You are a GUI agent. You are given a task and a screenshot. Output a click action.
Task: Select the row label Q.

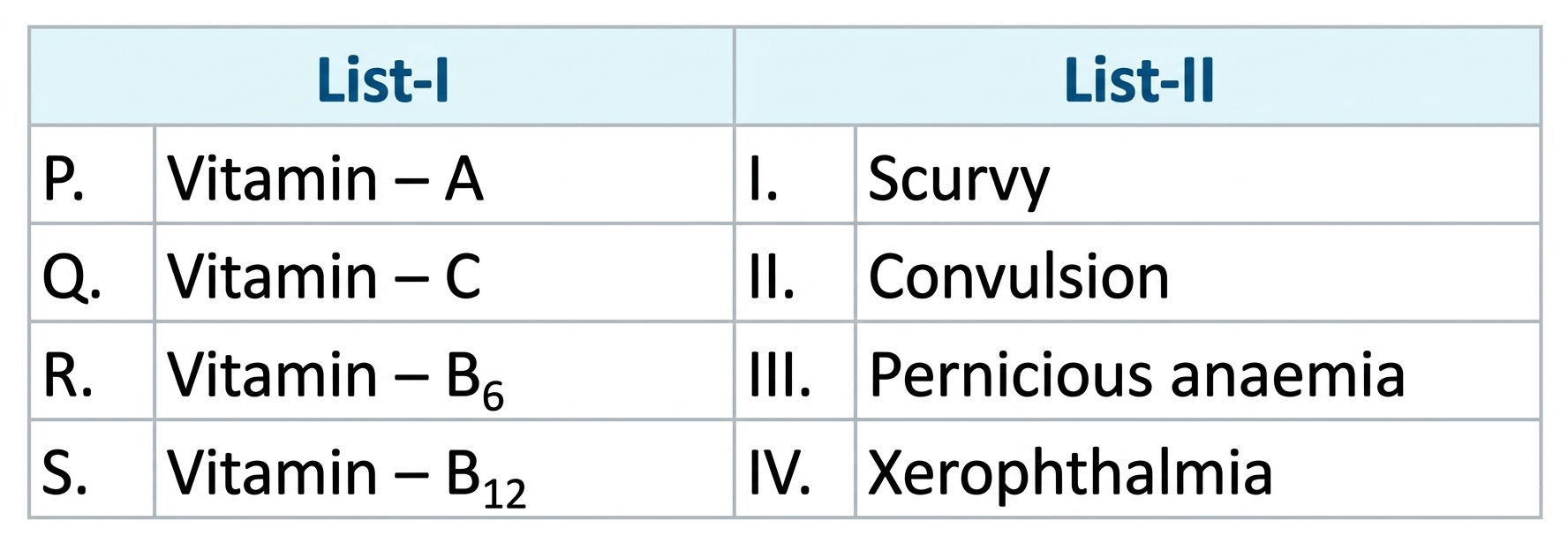(71, 278)
